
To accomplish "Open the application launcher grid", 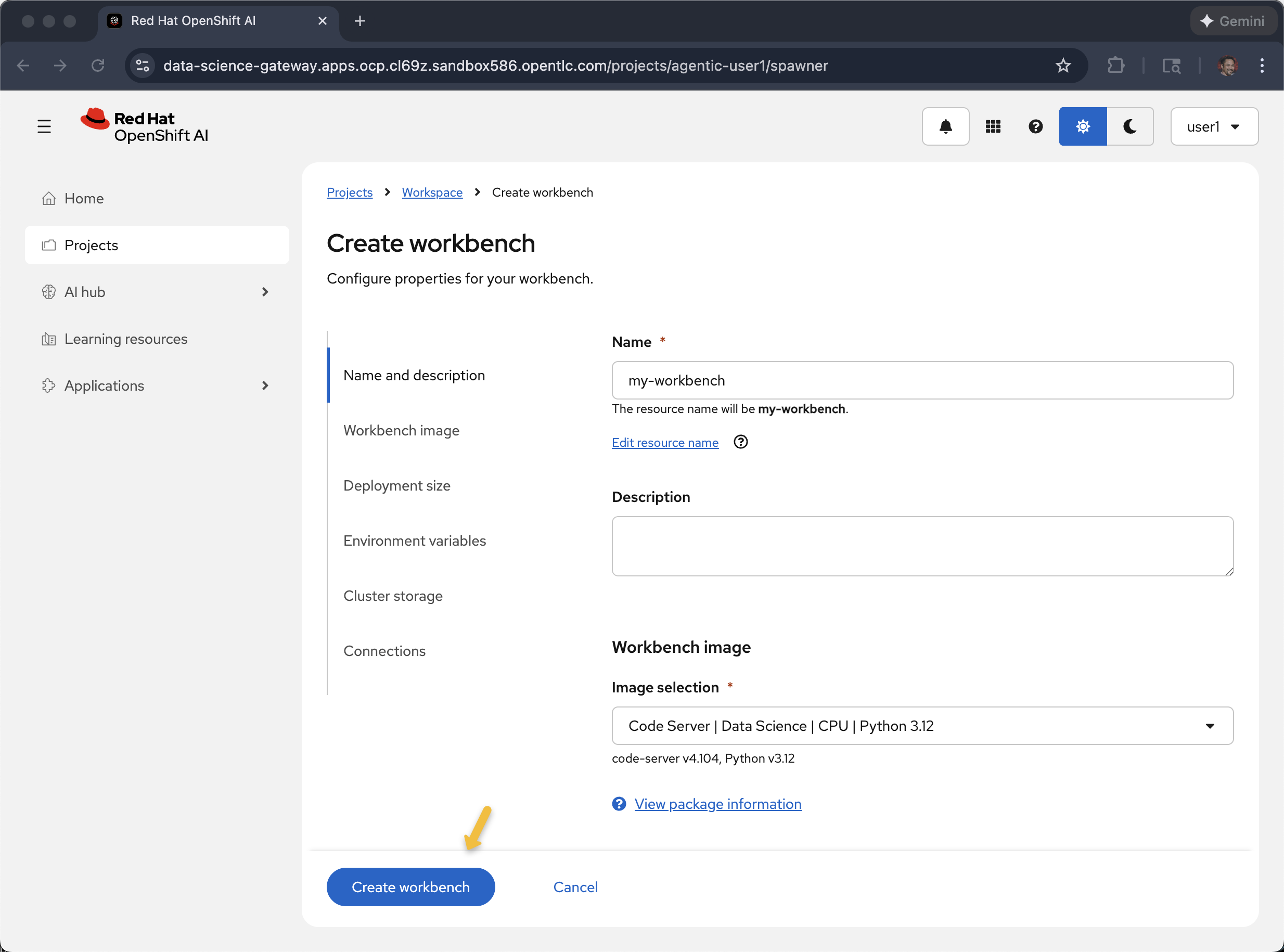I will click(x=992, y=126).
